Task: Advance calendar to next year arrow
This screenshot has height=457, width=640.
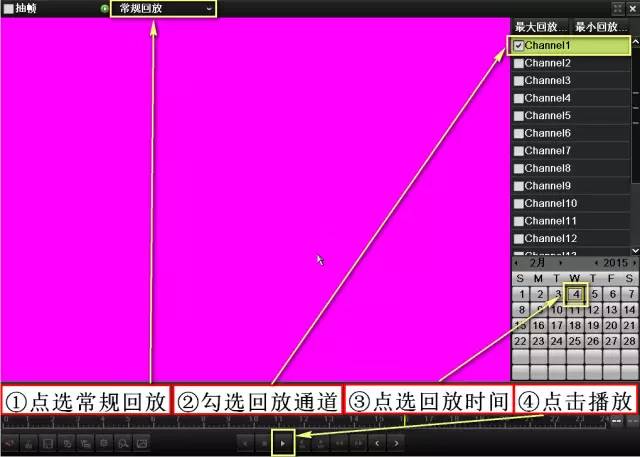Action: 634,263
